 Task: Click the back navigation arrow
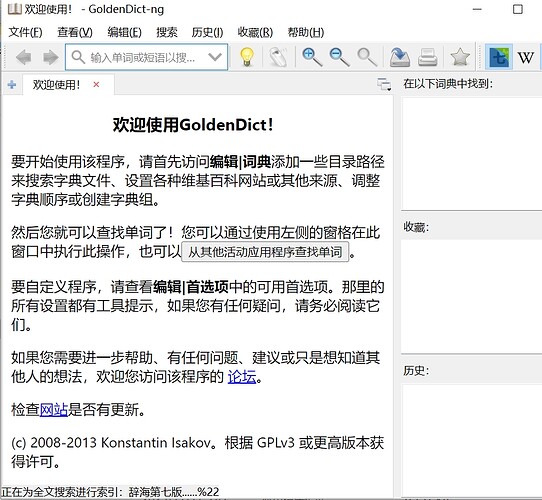24,57
